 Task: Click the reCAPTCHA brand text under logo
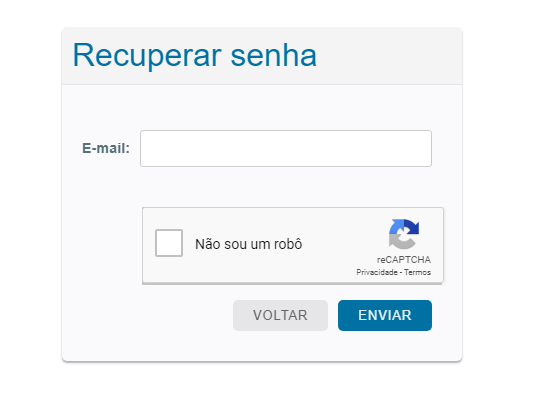coord(404,260)
